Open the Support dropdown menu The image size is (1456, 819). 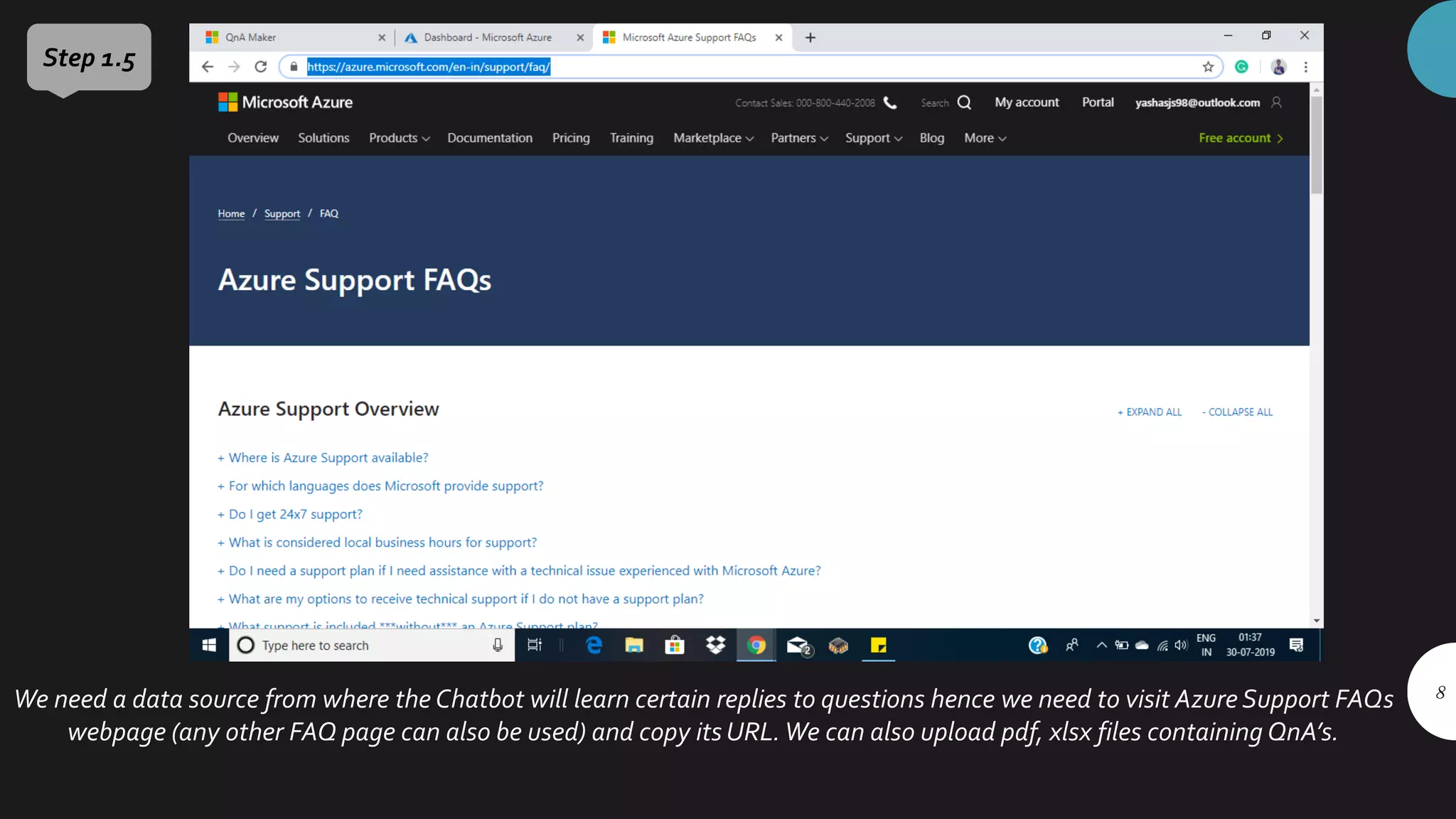(x=874, y=138)
